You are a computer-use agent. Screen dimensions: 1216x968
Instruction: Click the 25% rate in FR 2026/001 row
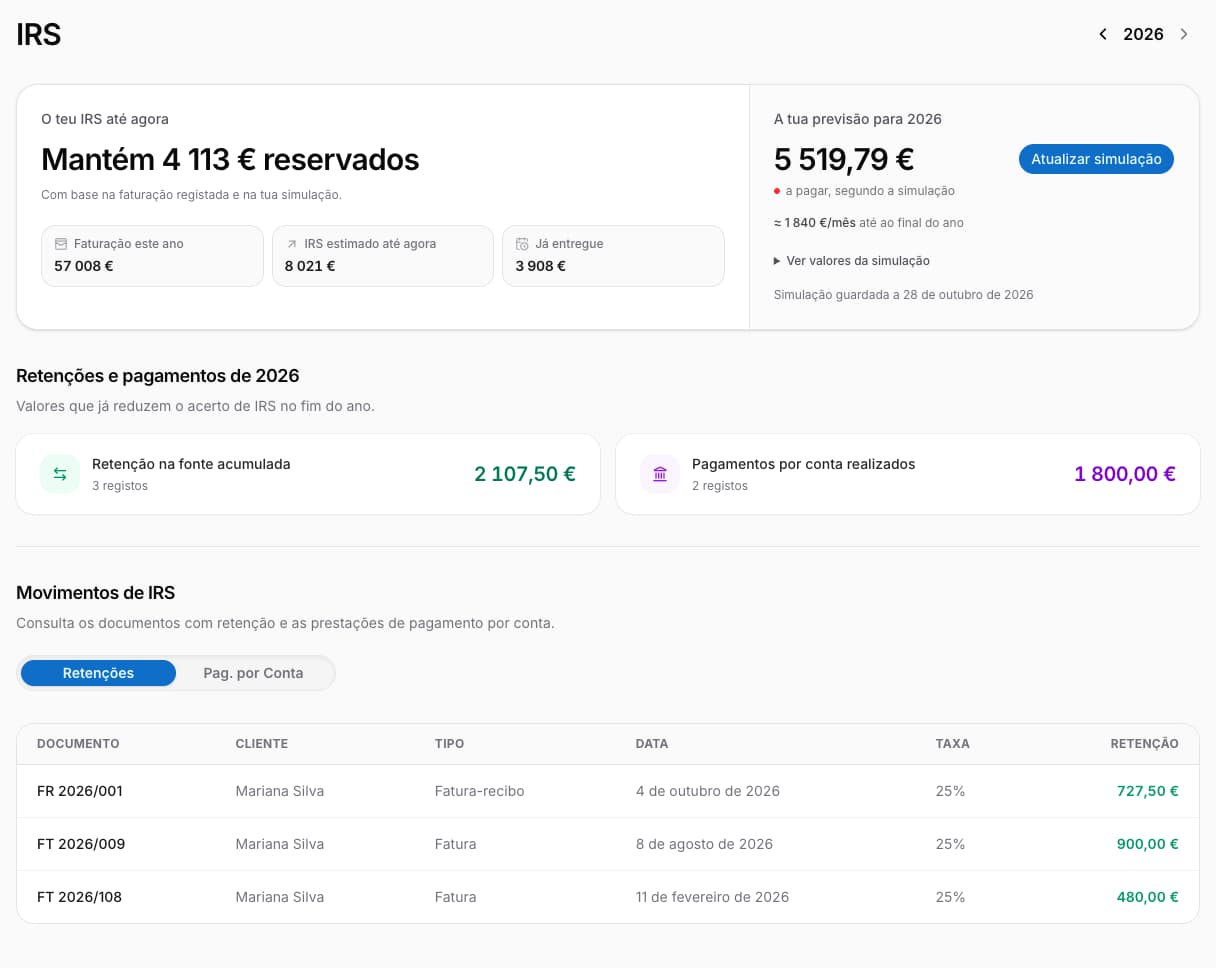click(x=950, y=791)
